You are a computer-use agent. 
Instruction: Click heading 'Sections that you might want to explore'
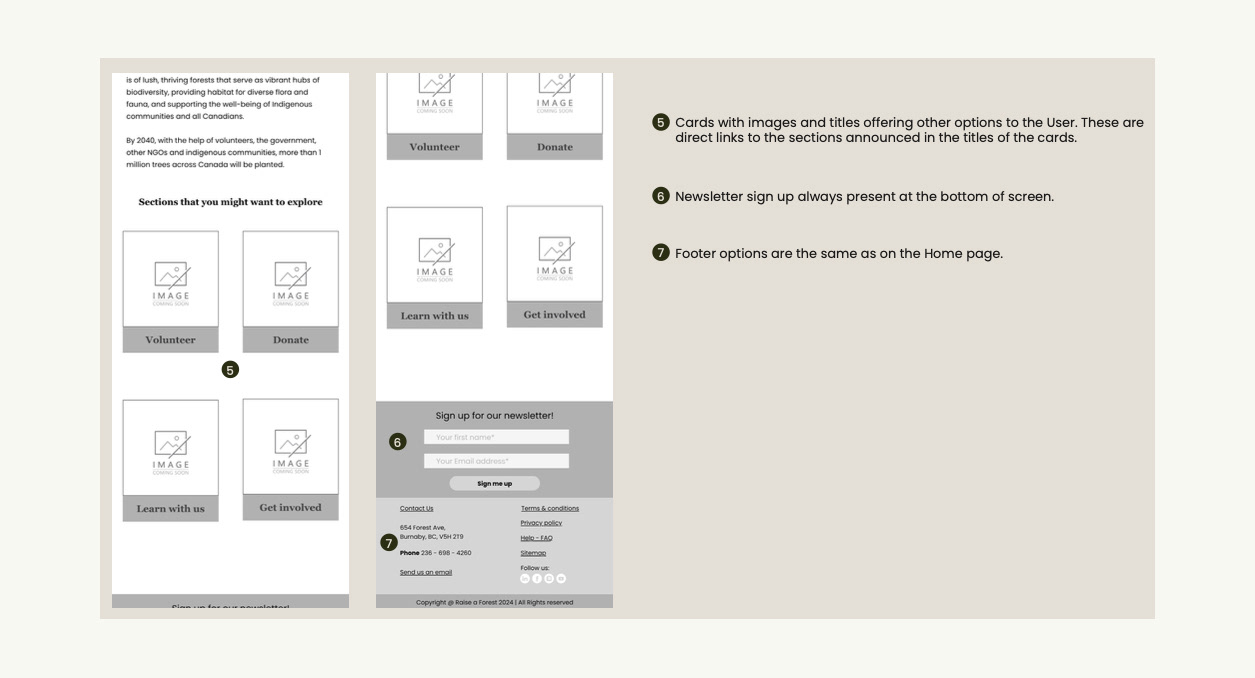230,202
